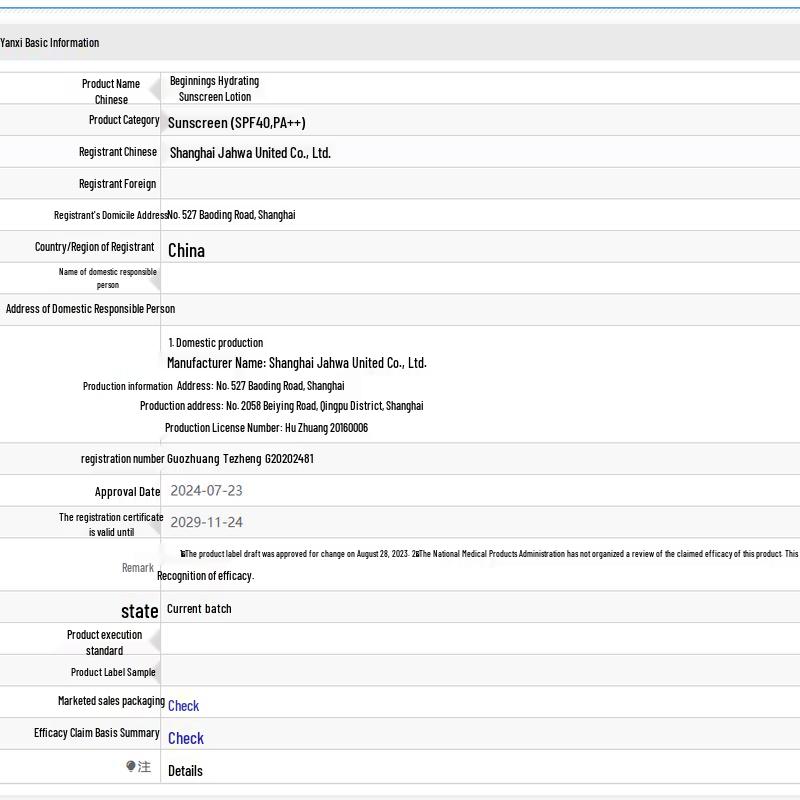This screenshot has width=800, height=800.
Task: Select the country value 'China'
Action: 186,251
